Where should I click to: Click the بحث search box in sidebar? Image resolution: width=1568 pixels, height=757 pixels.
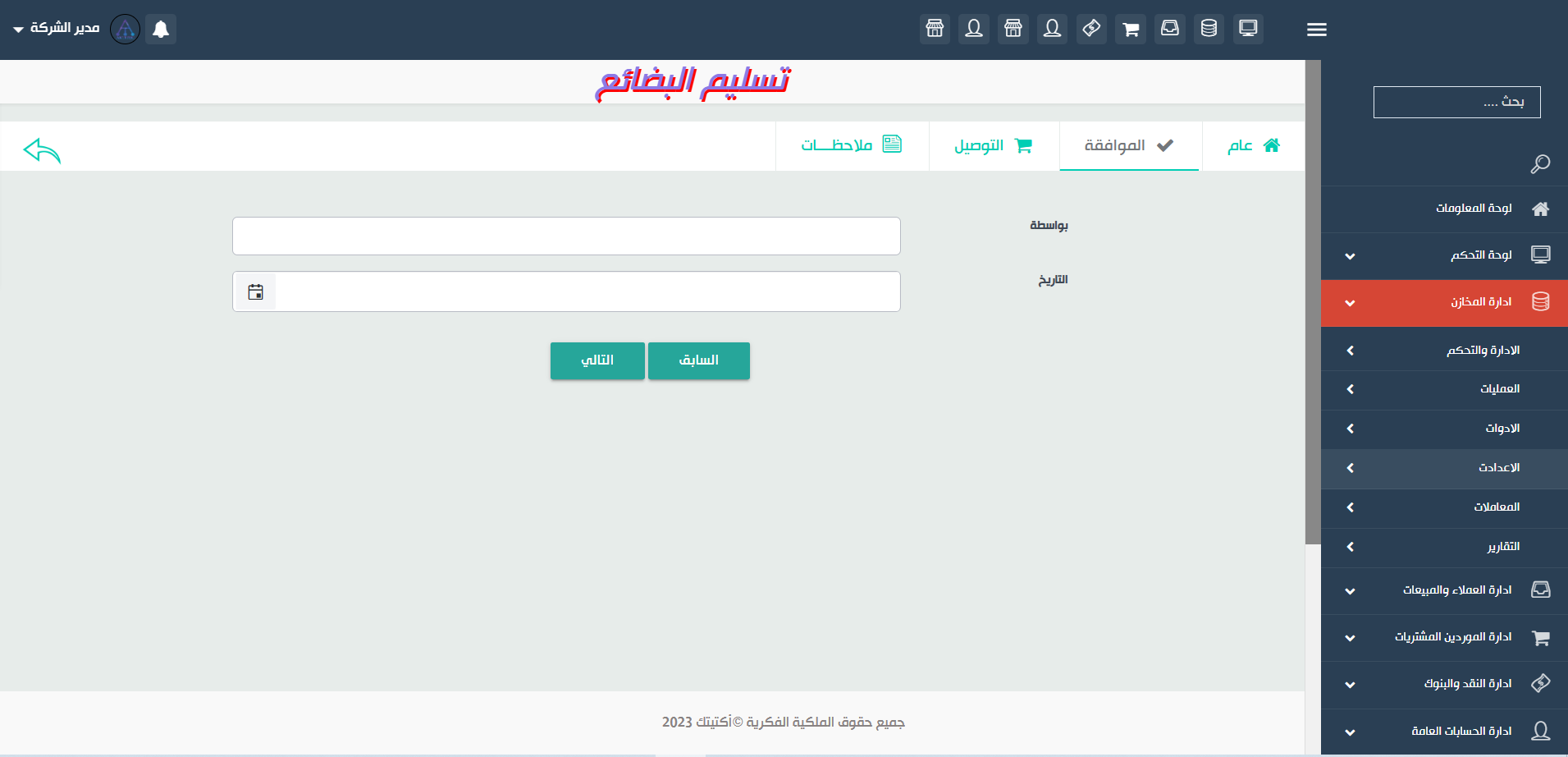click(1456, 102)
